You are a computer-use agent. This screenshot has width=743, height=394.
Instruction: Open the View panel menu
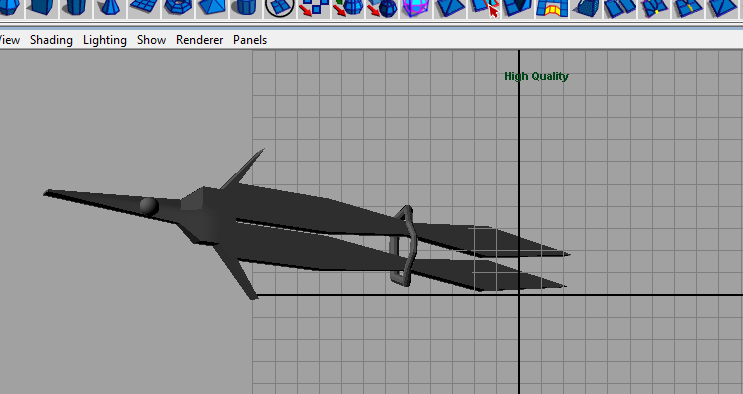(x=9, y=40)
